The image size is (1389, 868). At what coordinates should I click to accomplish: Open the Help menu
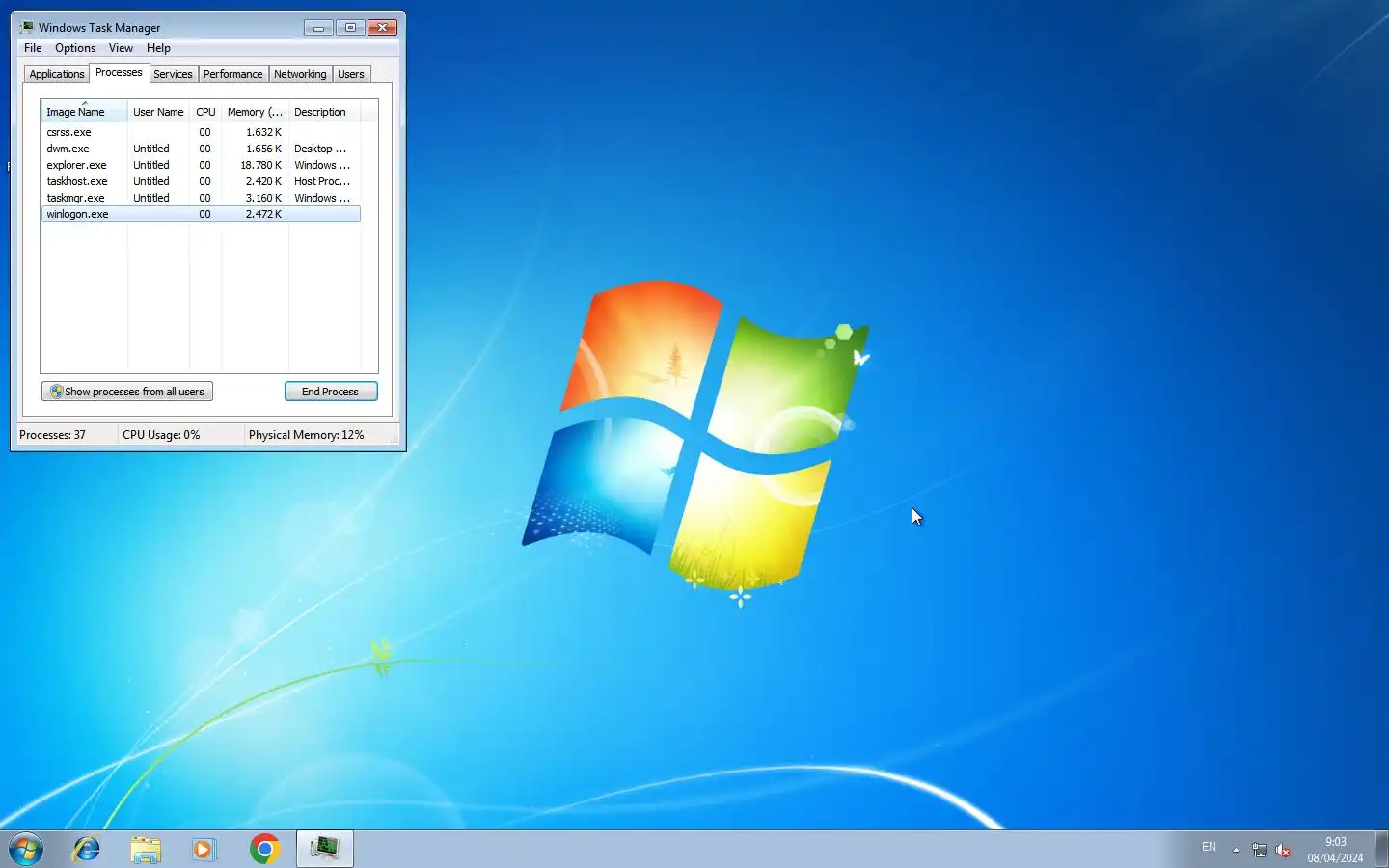158,48
